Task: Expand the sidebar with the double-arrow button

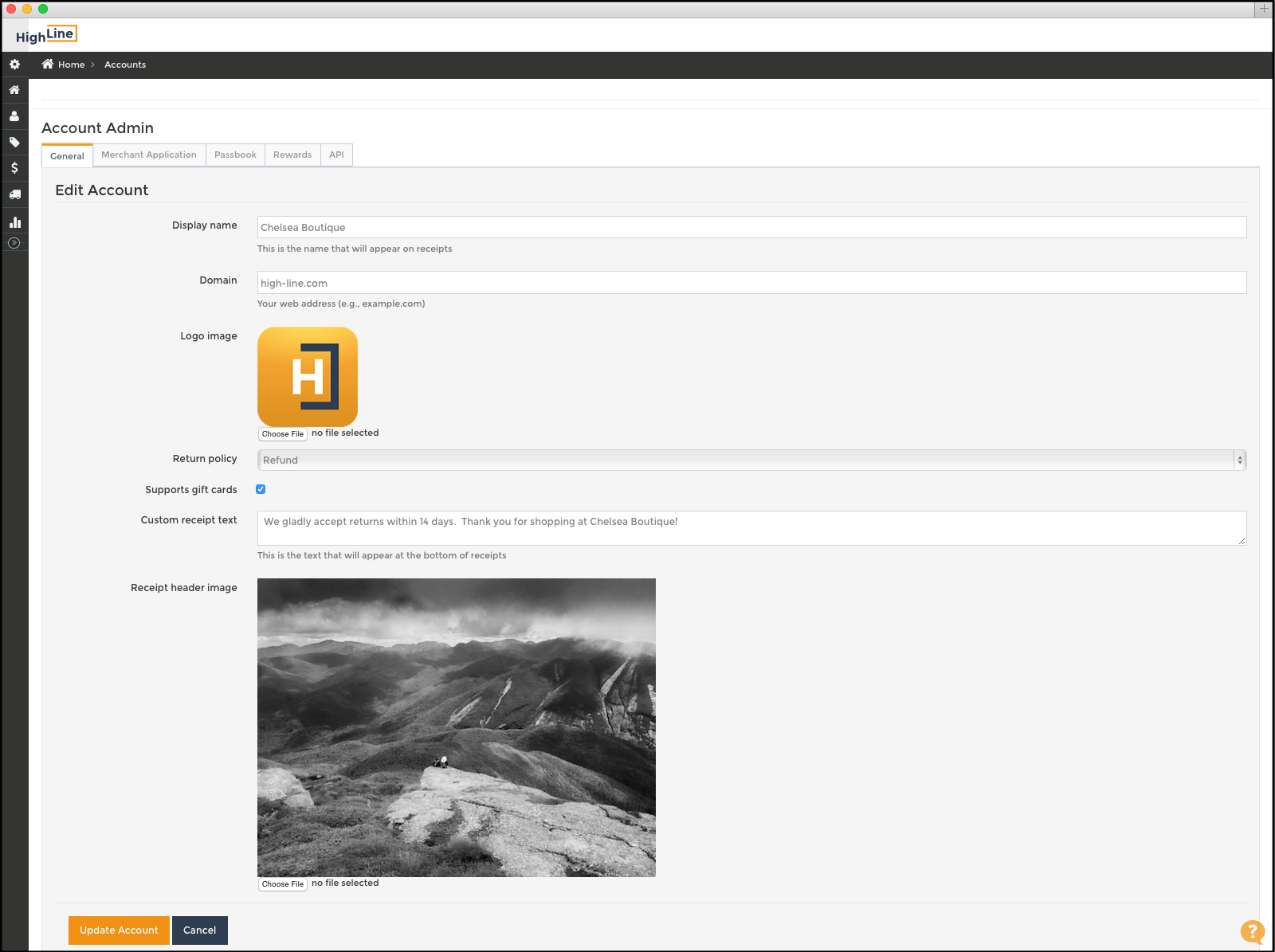Action: click(14, 243)
